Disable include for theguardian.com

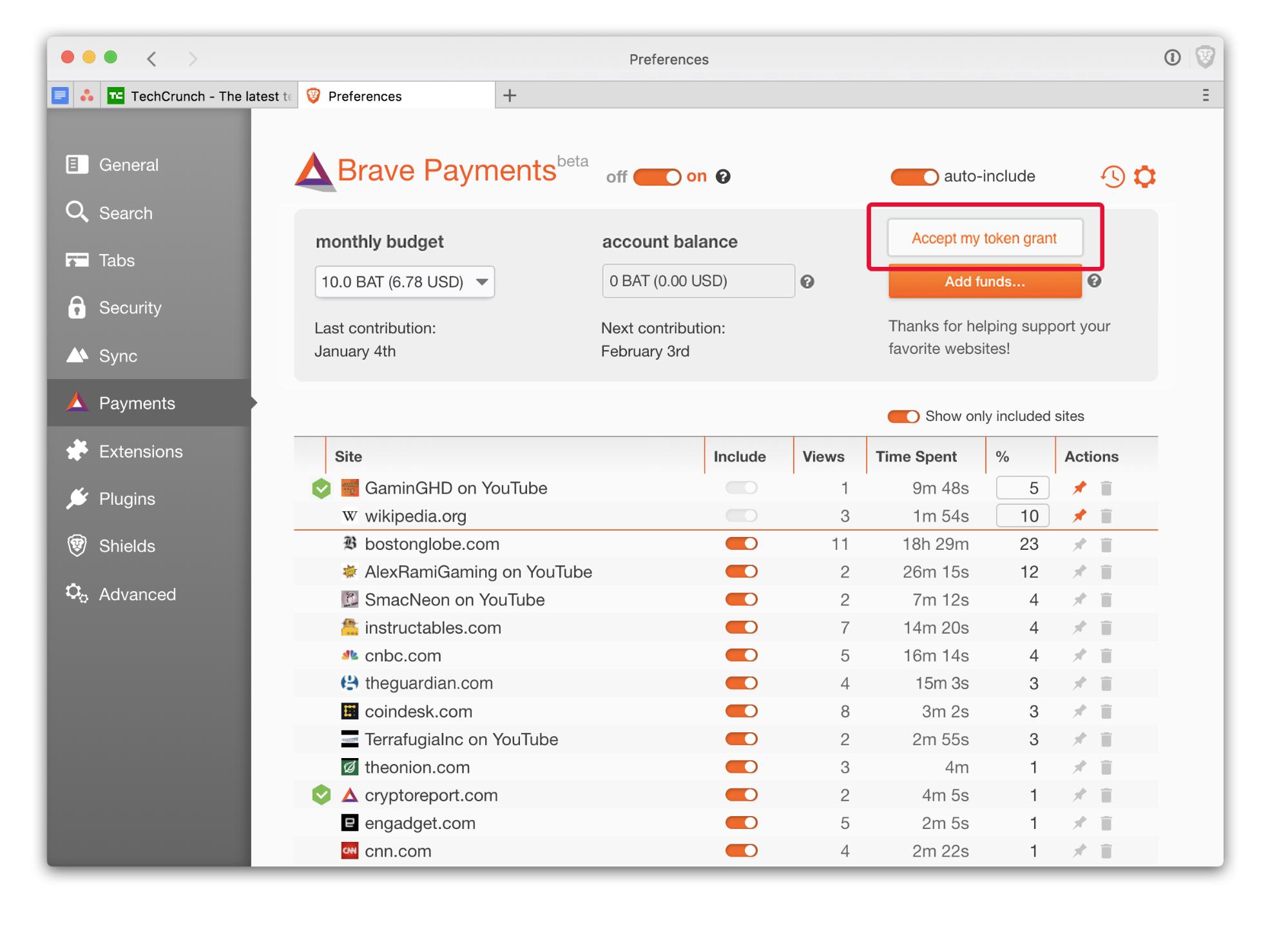[x=741, y=683]
